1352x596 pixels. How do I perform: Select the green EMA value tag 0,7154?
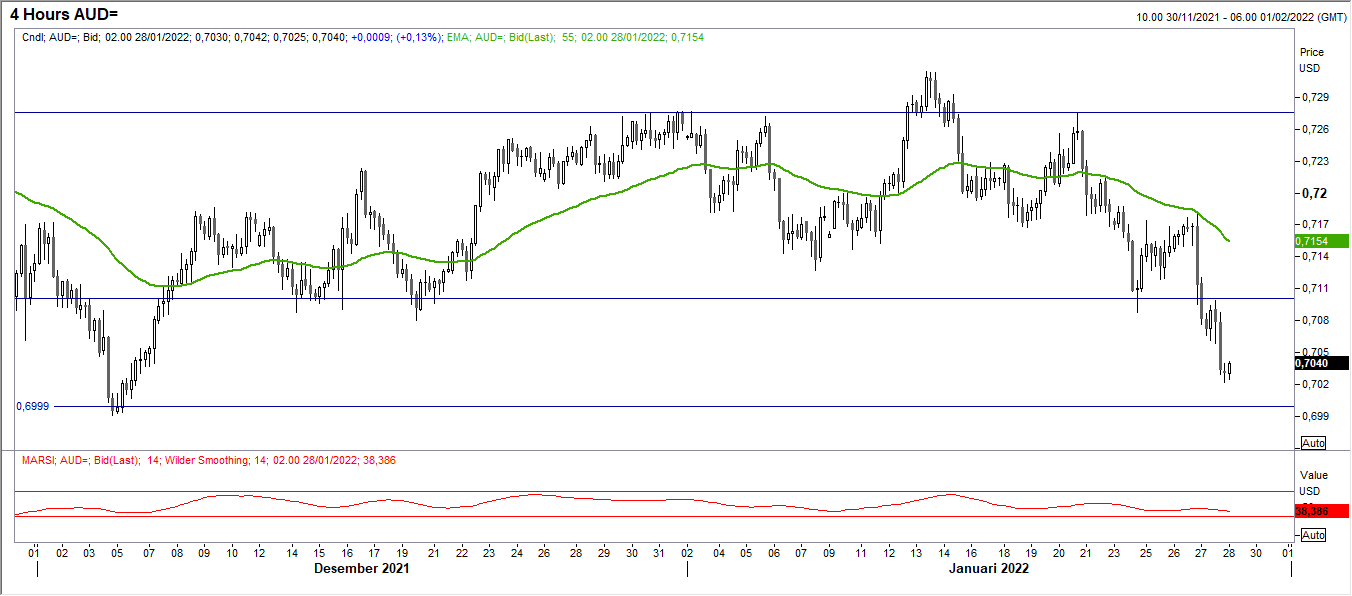pyautogui.click(x=1322, y=241)
